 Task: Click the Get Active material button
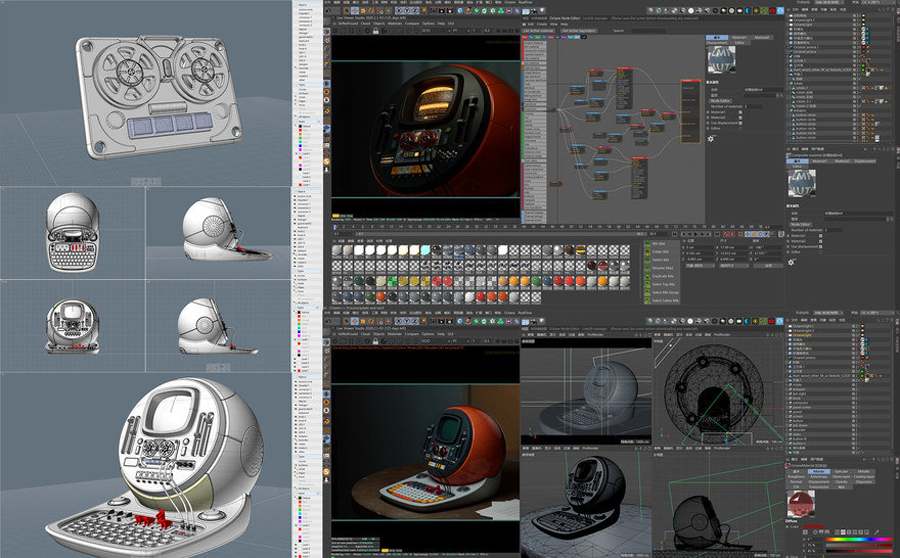coord(540,31)
